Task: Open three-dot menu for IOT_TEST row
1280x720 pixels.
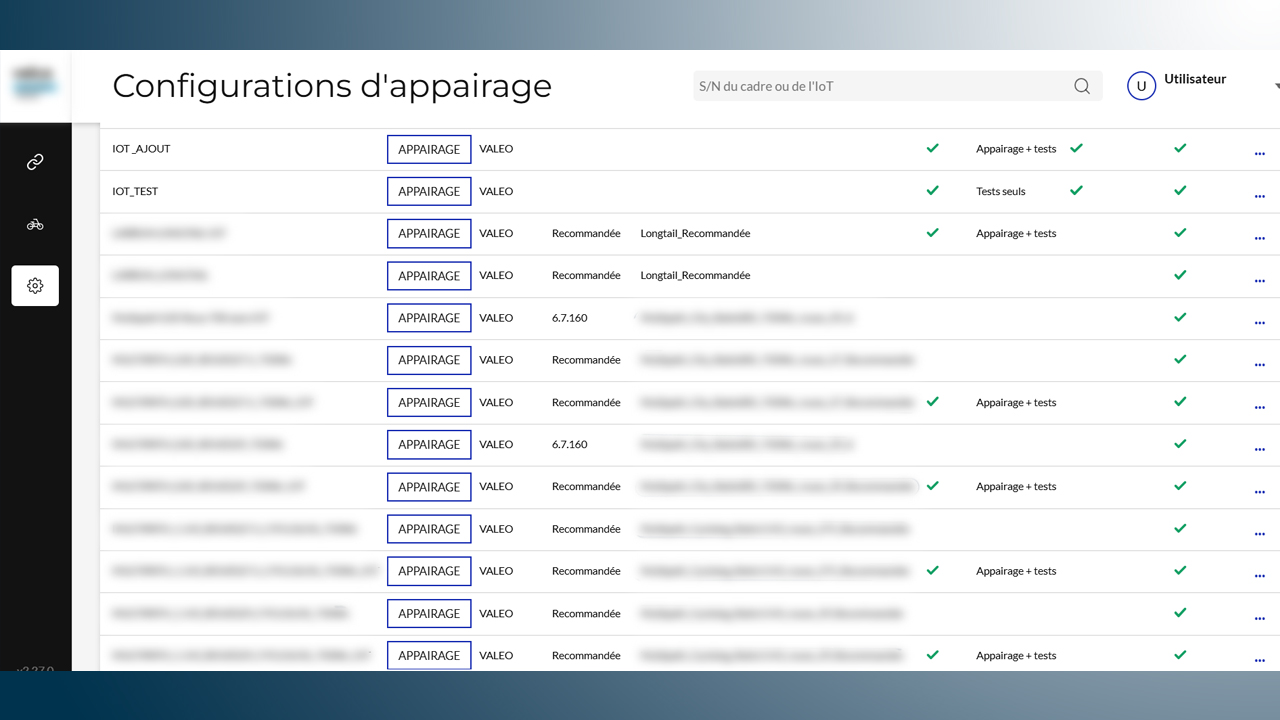Action: 1259,196
